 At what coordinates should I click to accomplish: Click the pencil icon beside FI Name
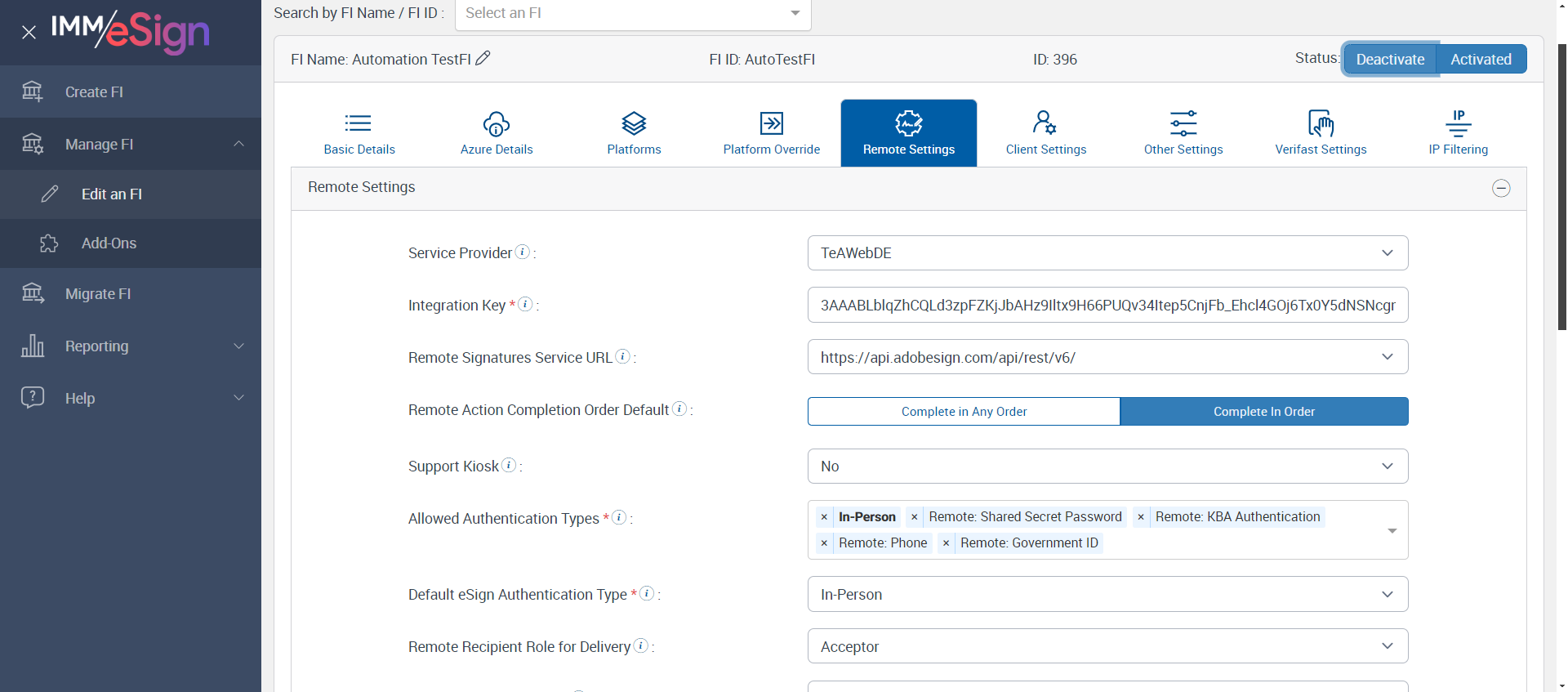tap(483, 58)
